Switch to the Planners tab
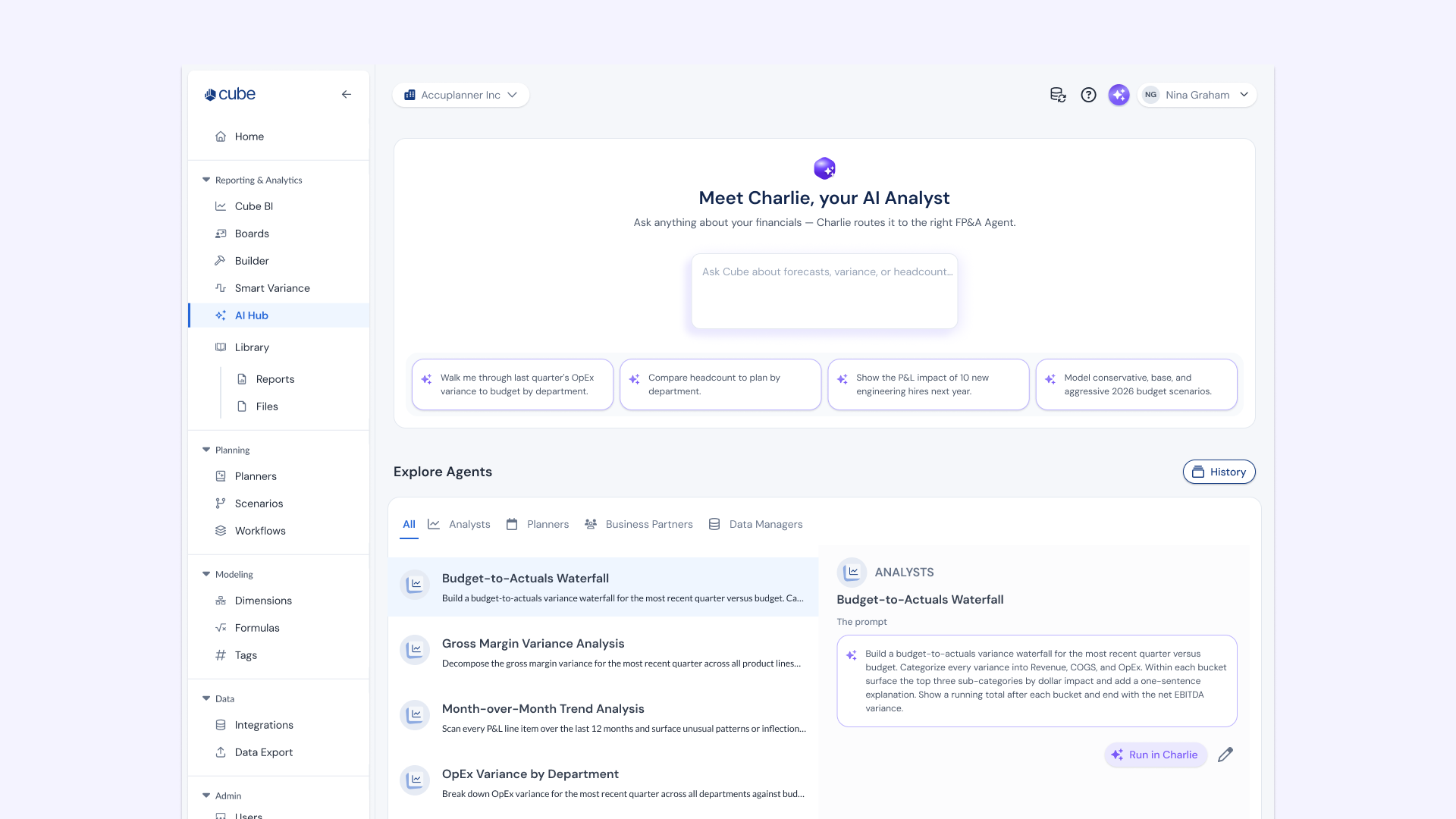 [x=538, y=525]
